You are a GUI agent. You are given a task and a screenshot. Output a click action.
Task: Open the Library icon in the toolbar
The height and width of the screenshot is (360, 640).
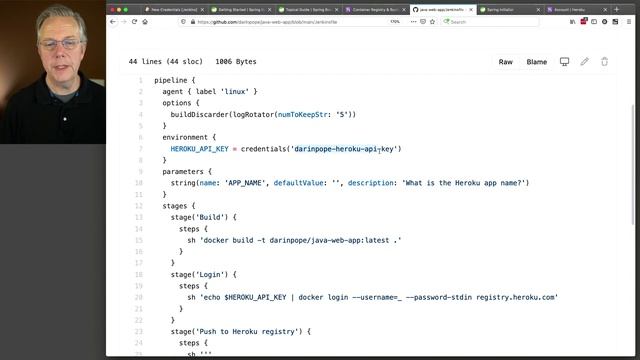point(573,22)
